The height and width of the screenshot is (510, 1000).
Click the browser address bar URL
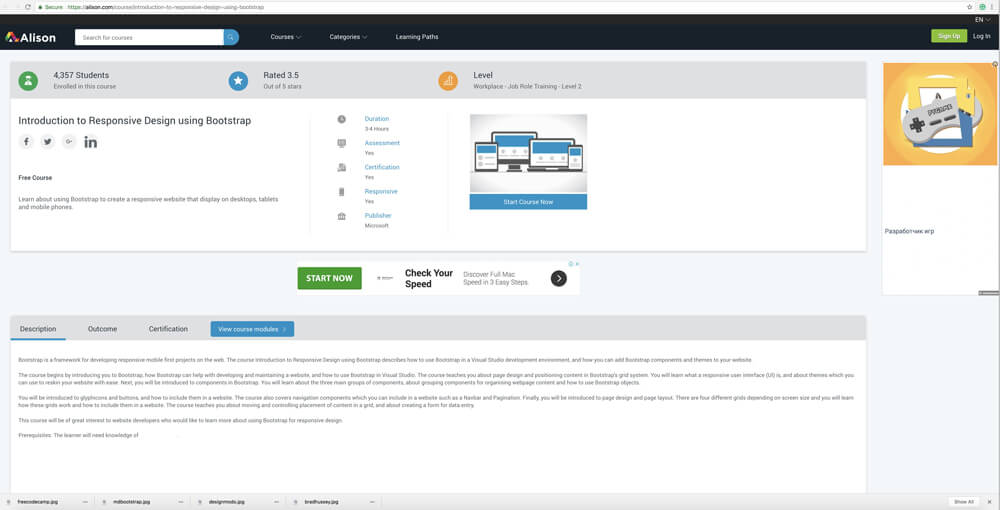coord(166,7)
